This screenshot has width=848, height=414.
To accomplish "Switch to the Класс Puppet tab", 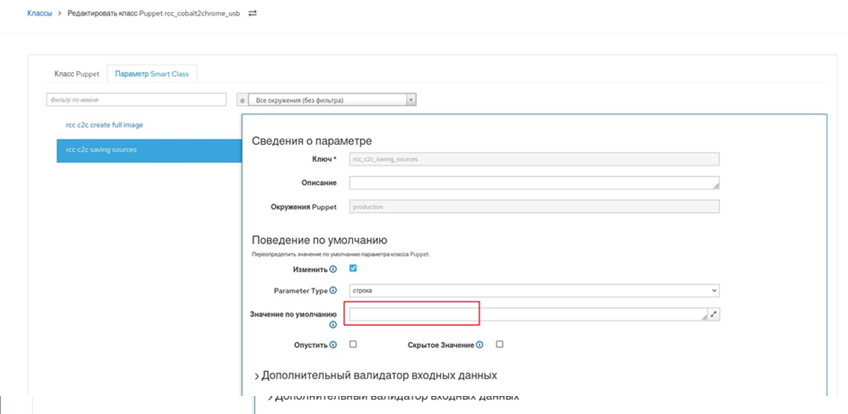I will coord(75,74).
